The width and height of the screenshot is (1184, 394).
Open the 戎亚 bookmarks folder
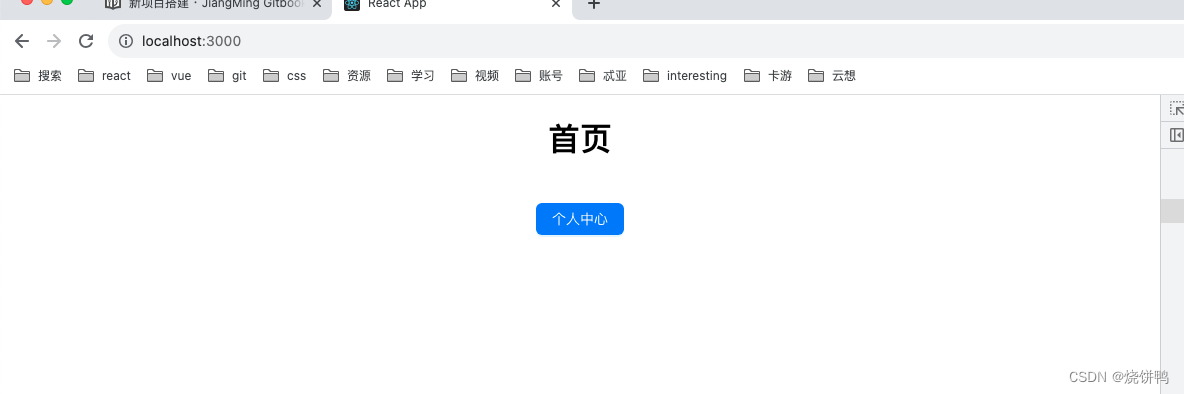[x=603, y=75]
